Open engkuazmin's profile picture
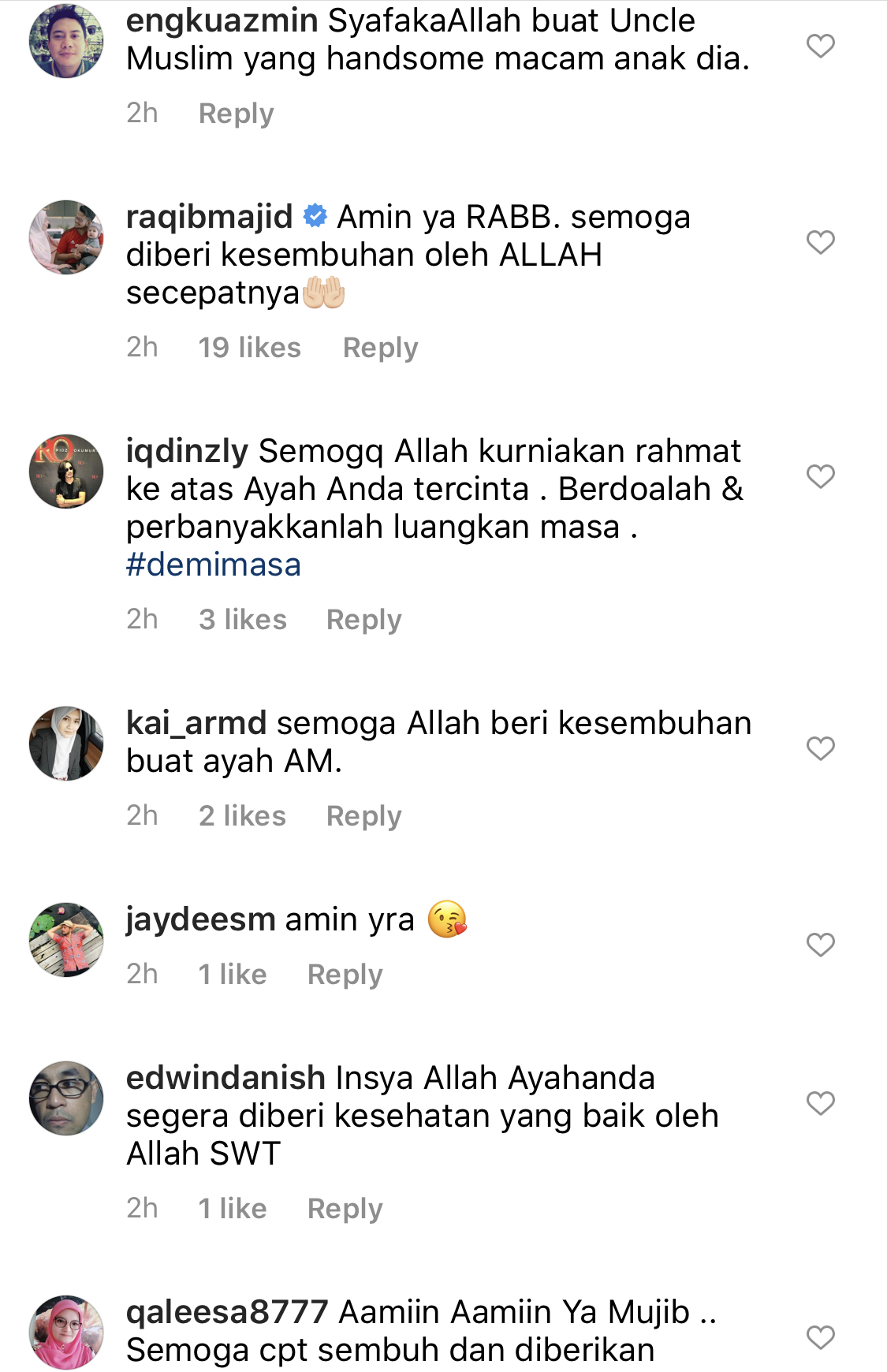 pyautogui.click(x=66, y=41)
